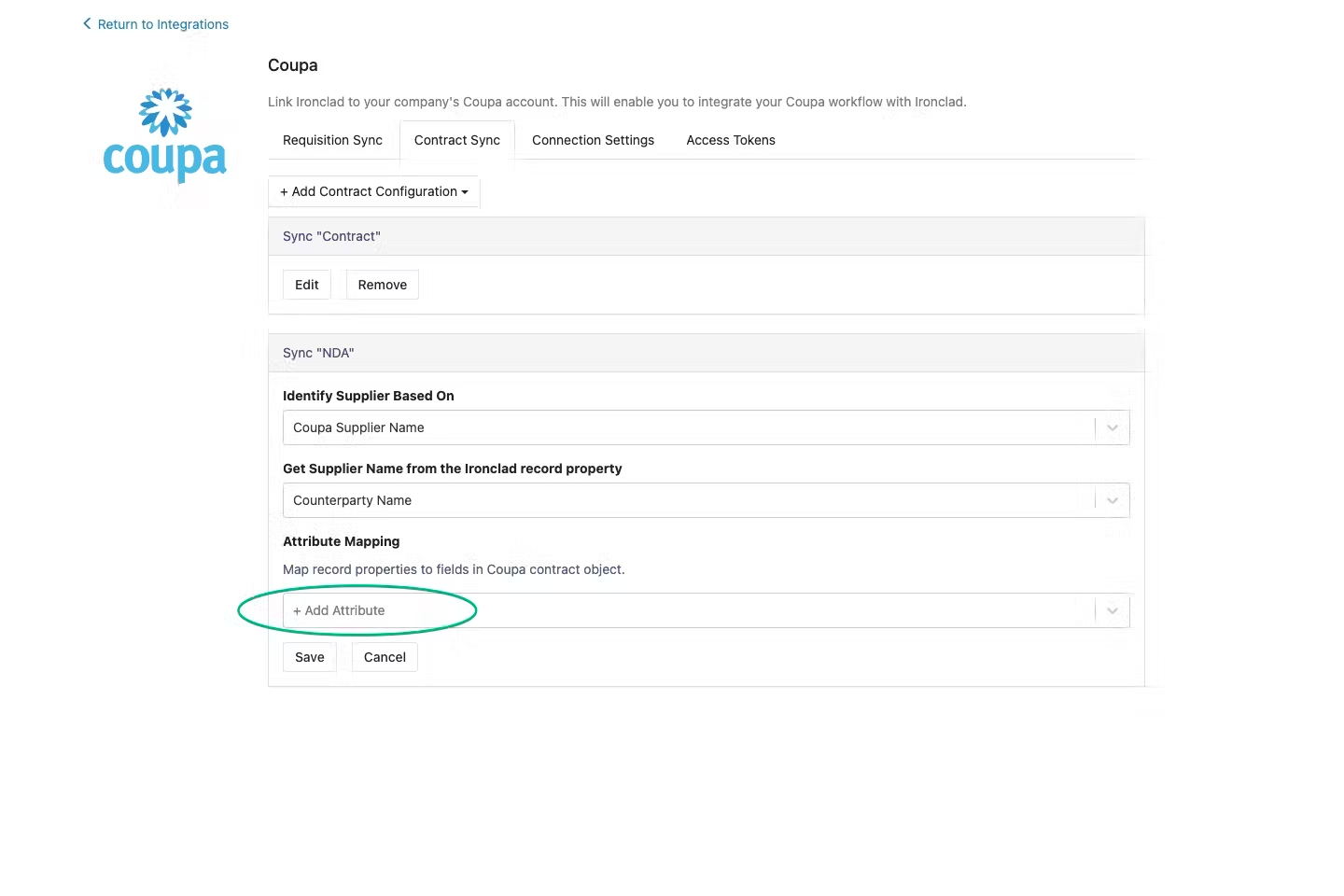Click the Identify Supplier Based On label
This screenshot has width=1344, height=896.
pos(369,396)
